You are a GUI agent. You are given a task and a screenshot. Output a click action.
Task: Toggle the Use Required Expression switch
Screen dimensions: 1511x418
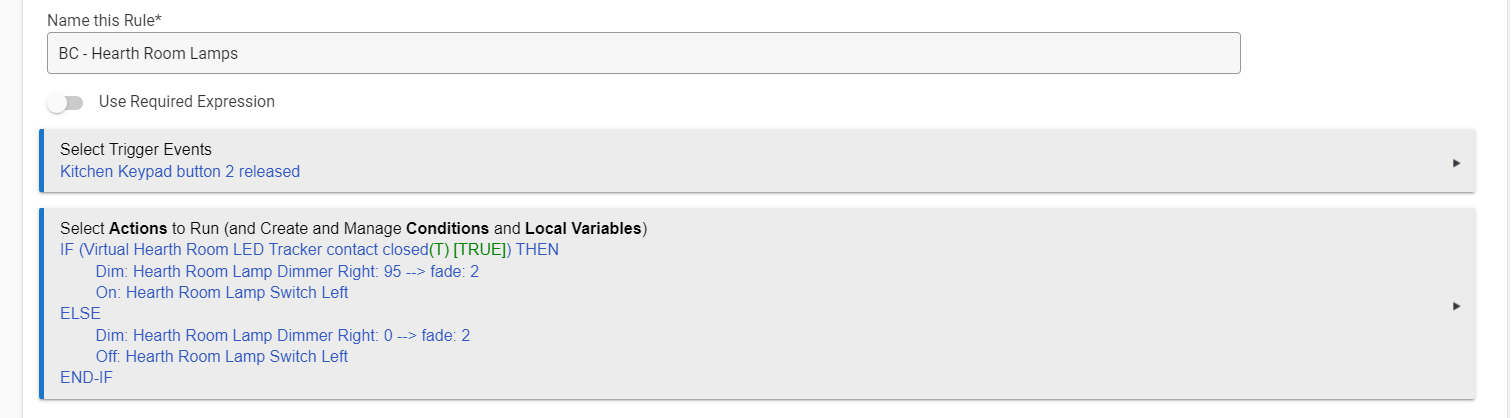click(65, 102)
